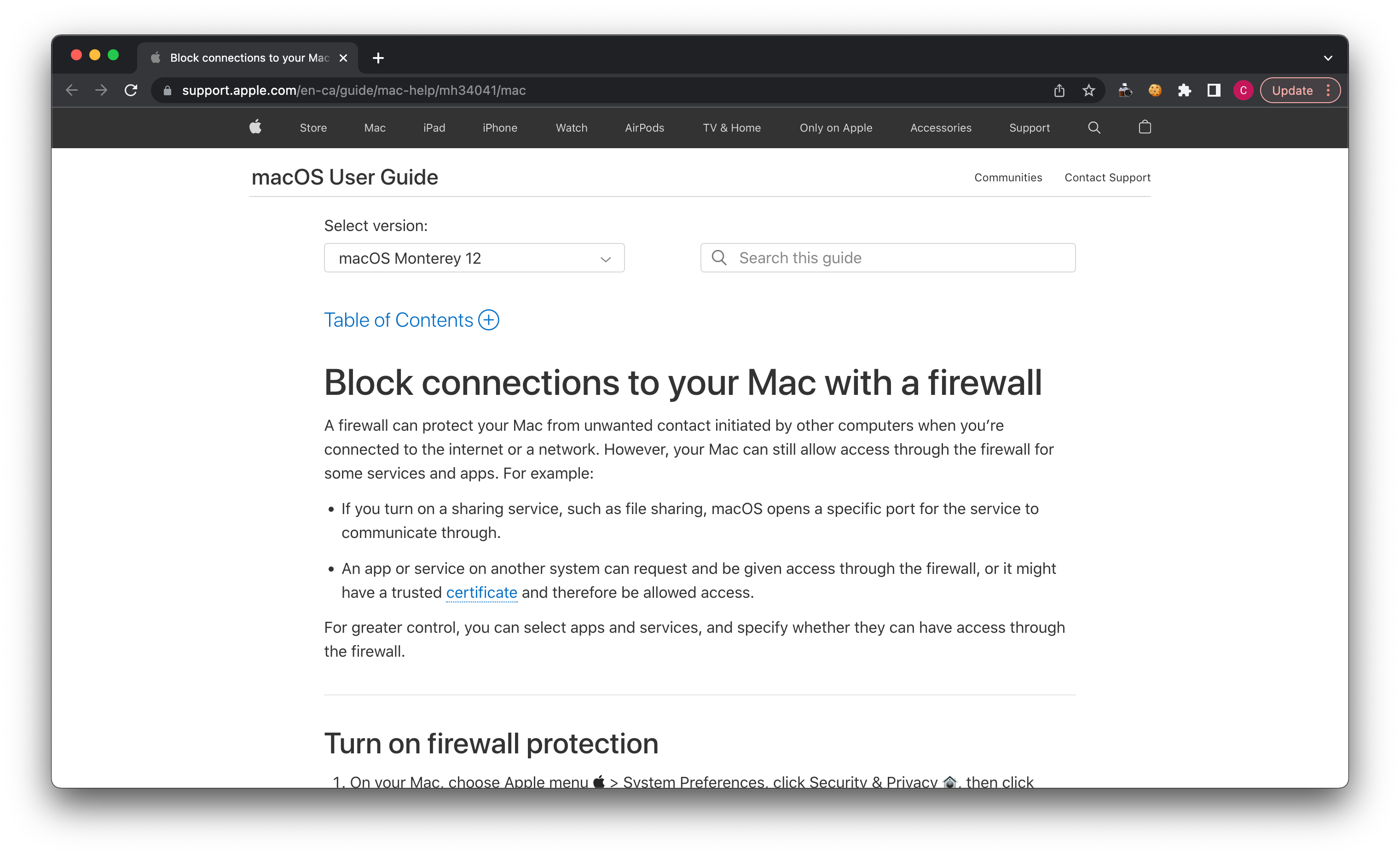Toggle the browser side panel icon

pyautogui.click(x=1214, y=90)
